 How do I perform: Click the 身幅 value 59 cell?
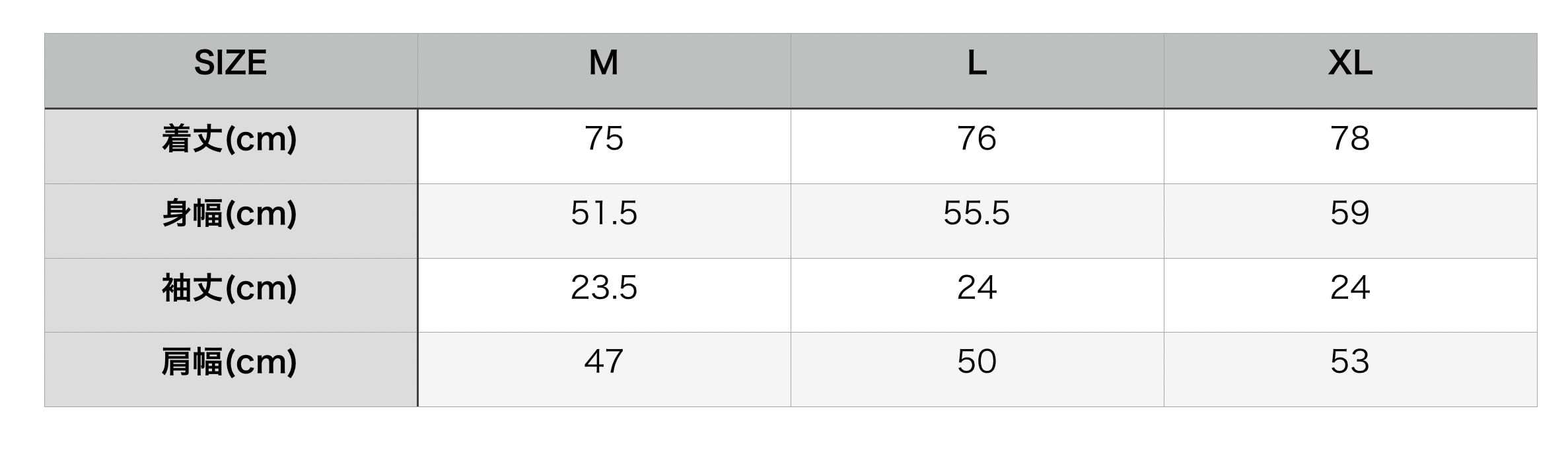1350,214
